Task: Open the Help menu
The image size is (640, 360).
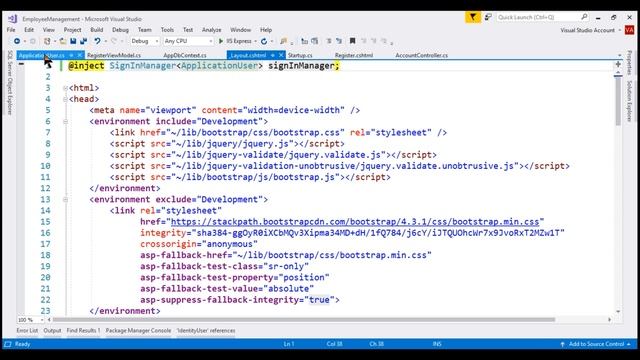Action: pos(266,30)
